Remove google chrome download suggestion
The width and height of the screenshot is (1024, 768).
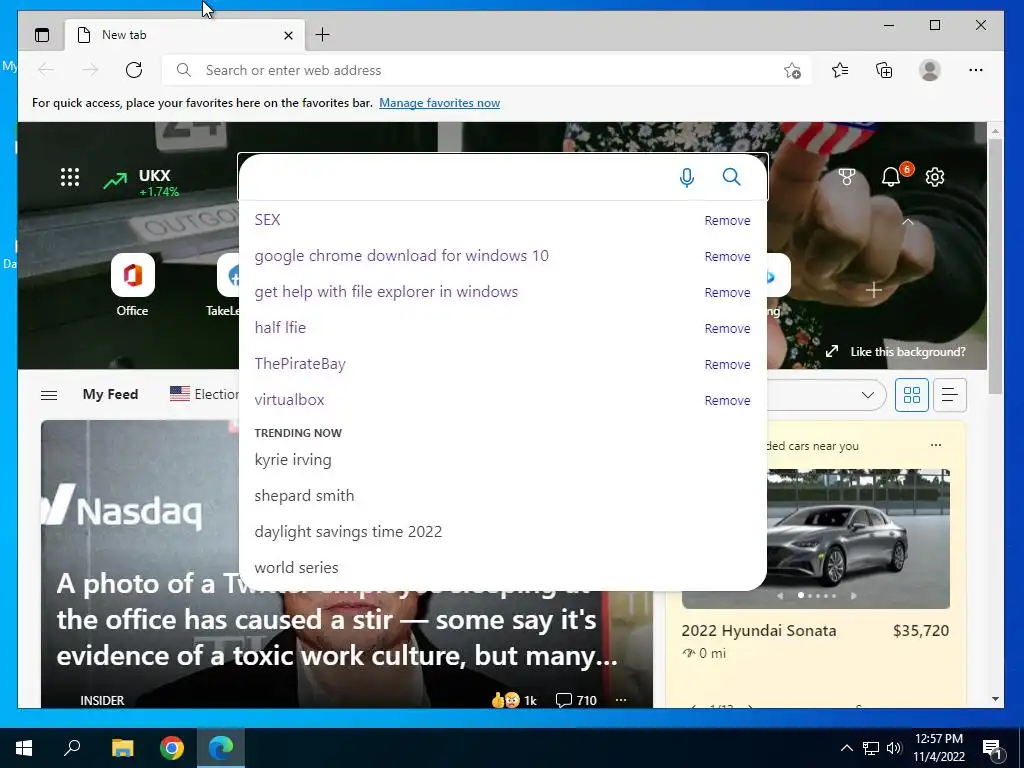(x=727, y=257)
